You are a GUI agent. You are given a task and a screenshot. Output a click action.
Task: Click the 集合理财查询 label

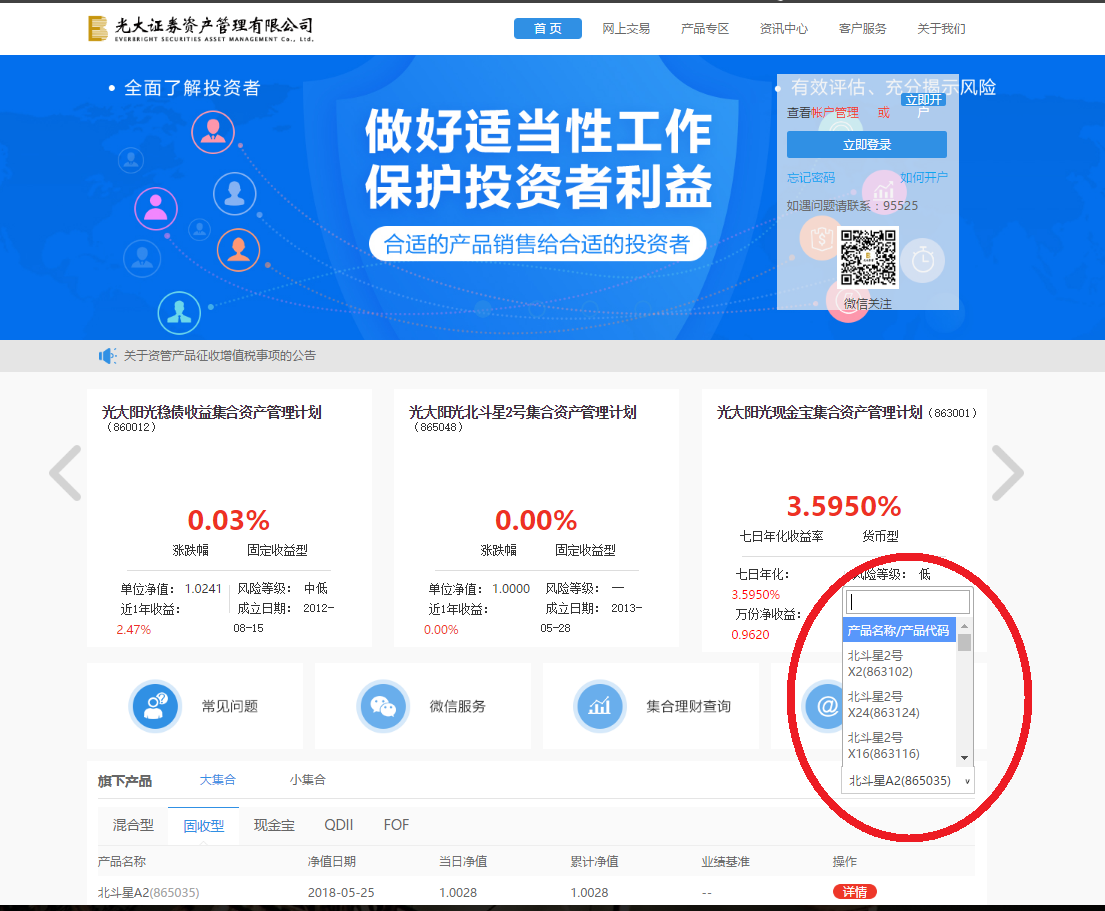(689, 706)
